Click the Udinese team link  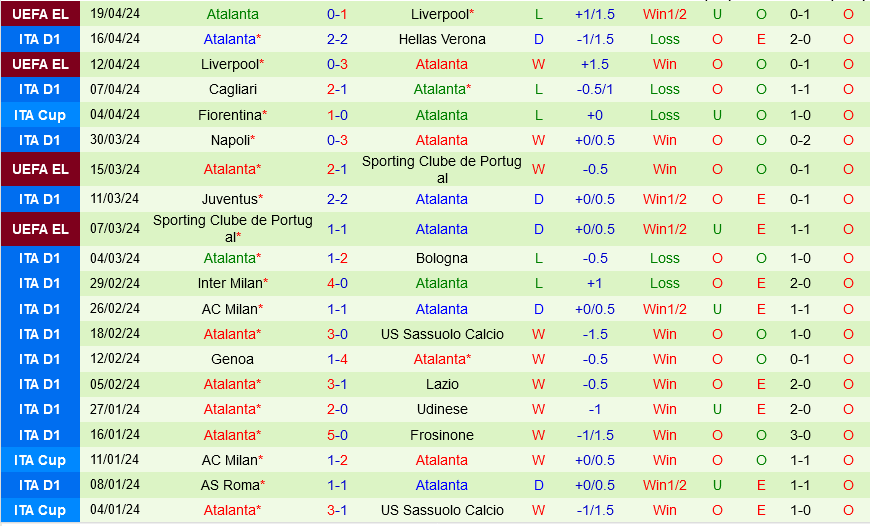tap(442, 409)
